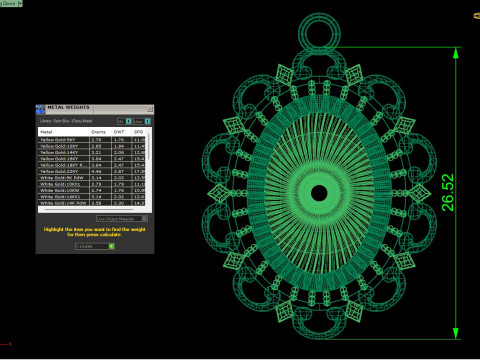The image size is (480, 360).
Task: Click the green arrow on the Calculate button
Action: tap(112, 246)
